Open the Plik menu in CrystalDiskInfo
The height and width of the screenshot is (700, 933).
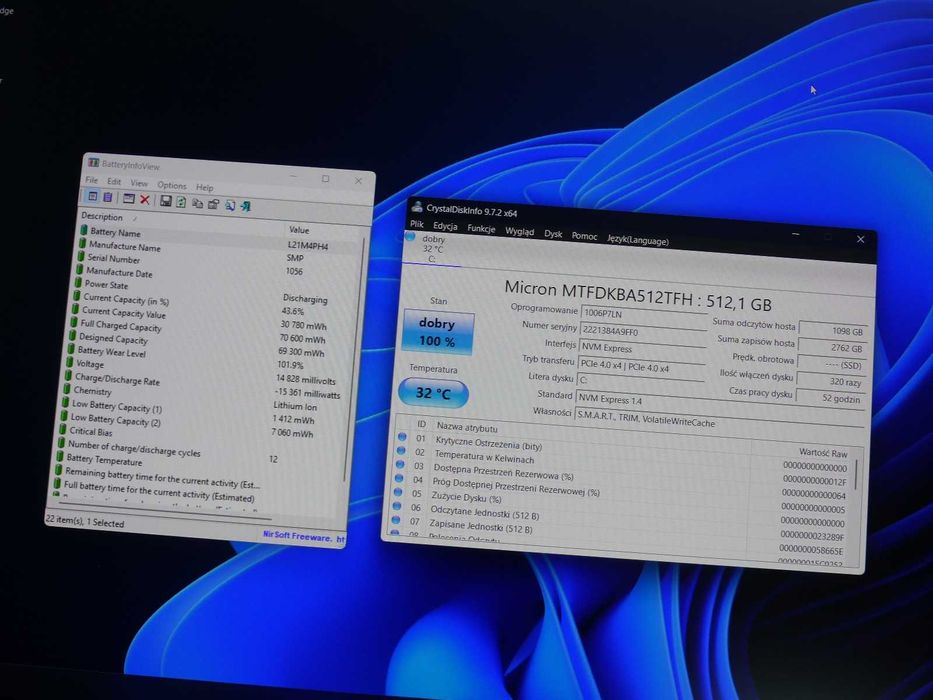417,224
